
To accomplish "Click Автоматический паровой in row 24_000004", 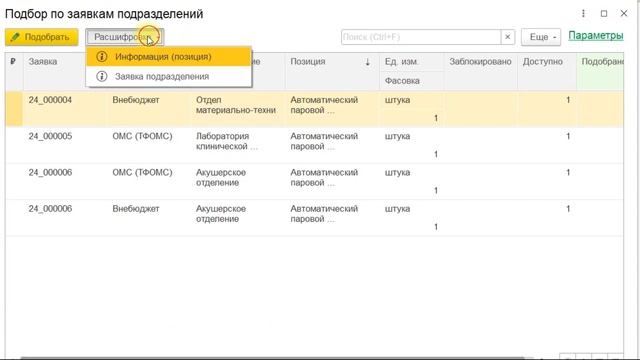I will [x=324, y=105].
